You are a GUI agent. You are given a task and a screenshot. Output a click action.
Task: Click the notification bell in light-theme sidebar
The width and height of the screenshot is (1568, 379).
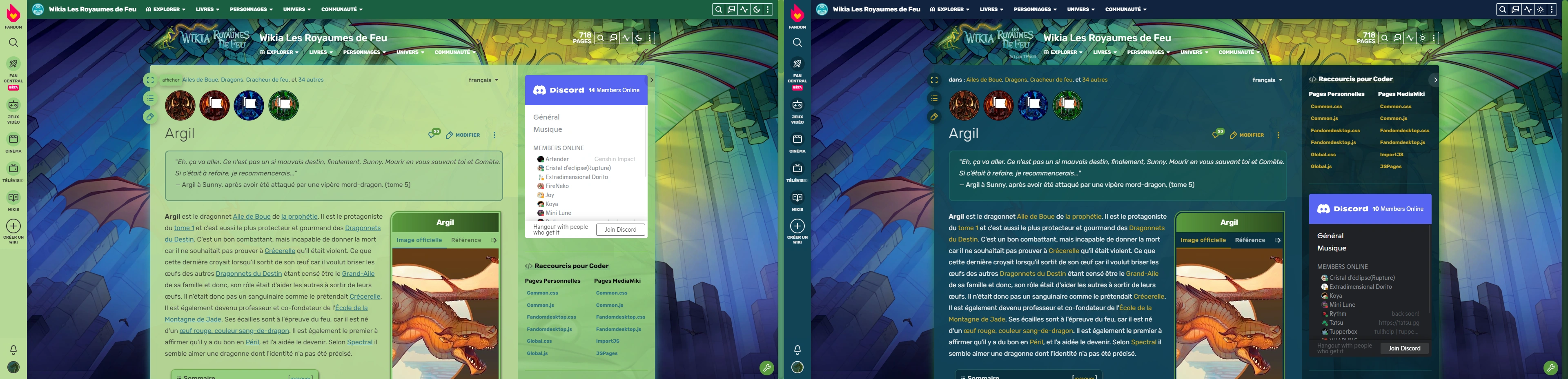(13, 350)
